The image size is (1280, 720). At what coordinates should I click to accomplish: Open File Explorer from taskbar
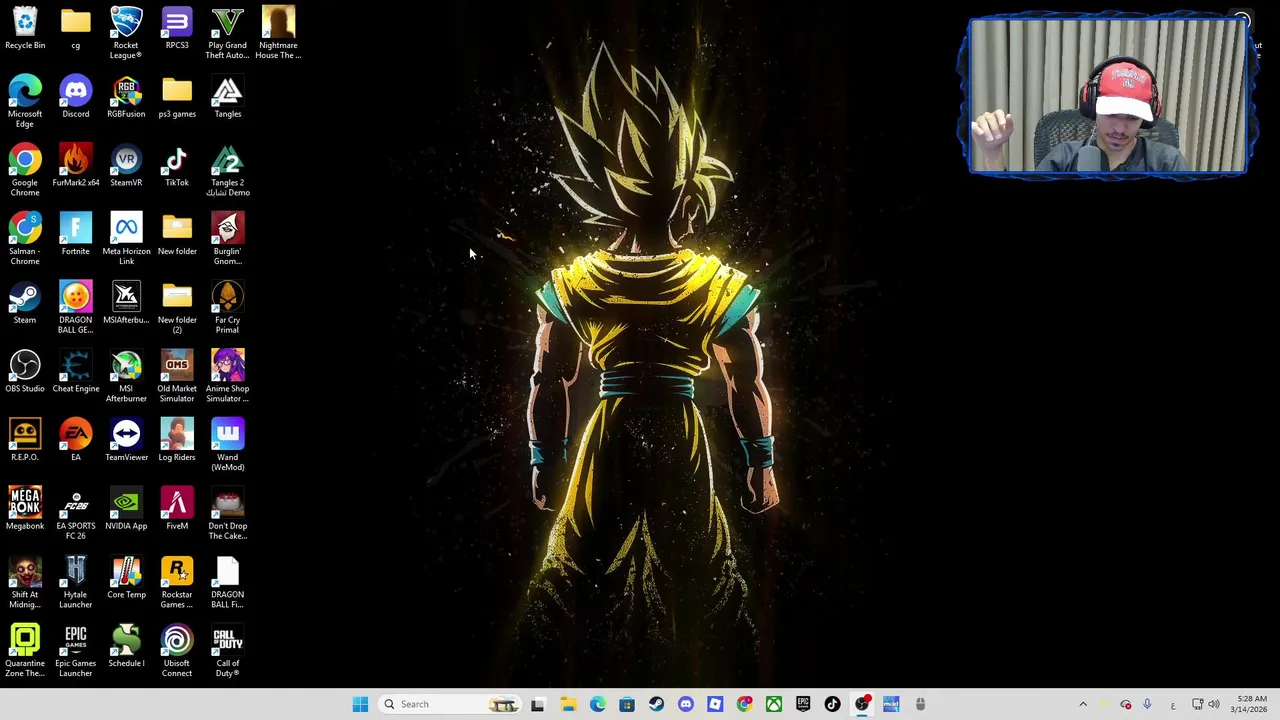[568, 704]
